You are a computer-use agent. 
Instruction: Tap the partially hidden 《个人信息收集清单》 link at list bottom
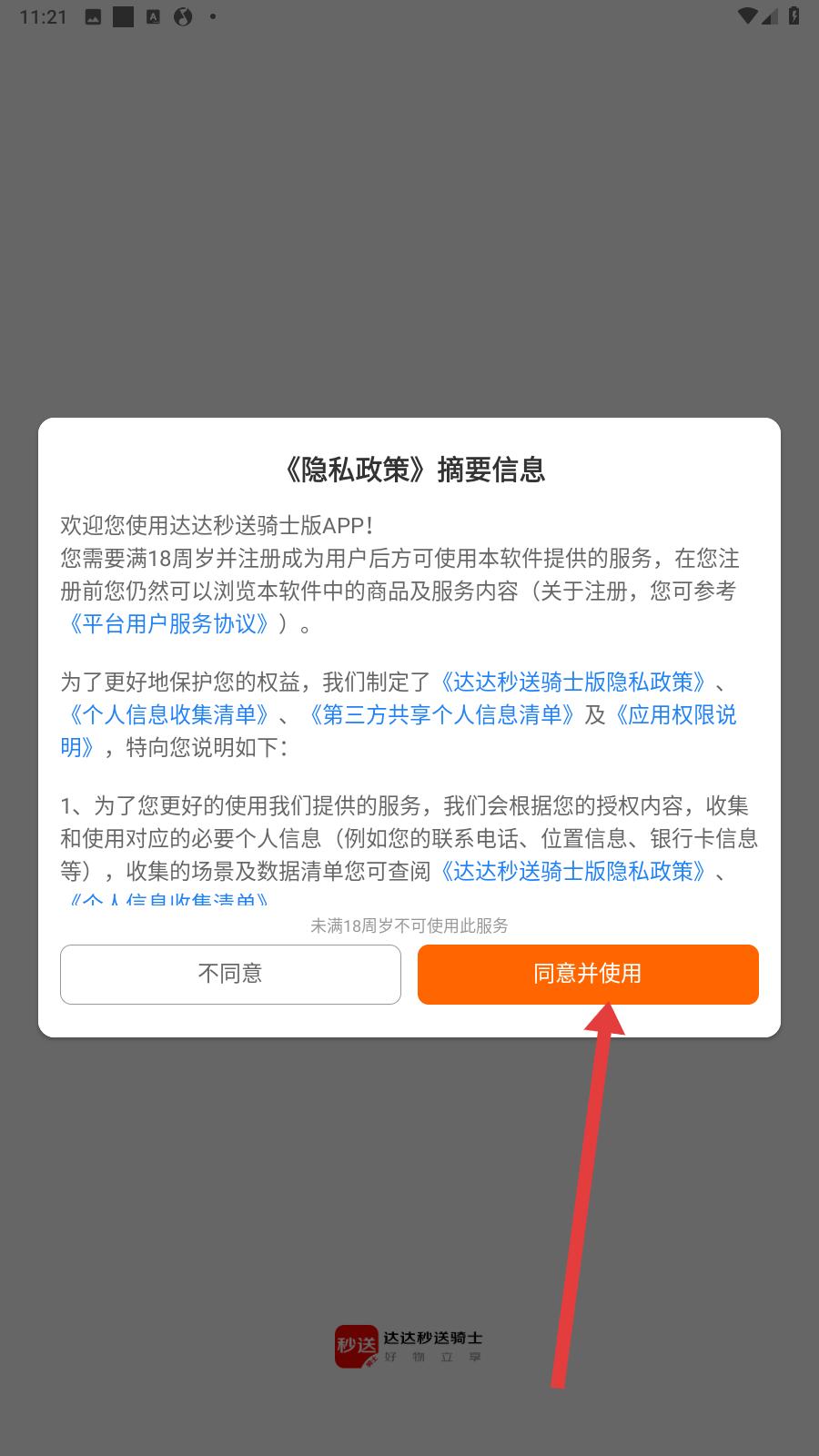click(x=169, y=899)
